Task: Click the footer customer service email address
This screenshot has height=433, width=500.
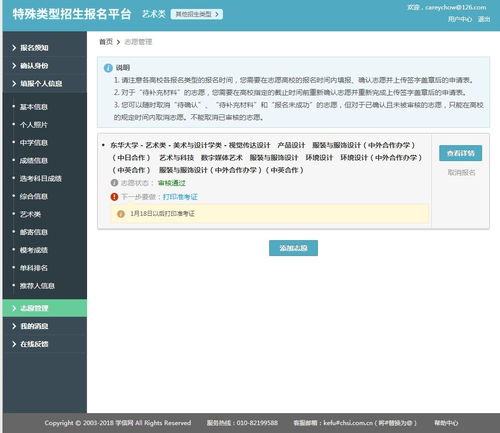Action: [x=348, y=423]
